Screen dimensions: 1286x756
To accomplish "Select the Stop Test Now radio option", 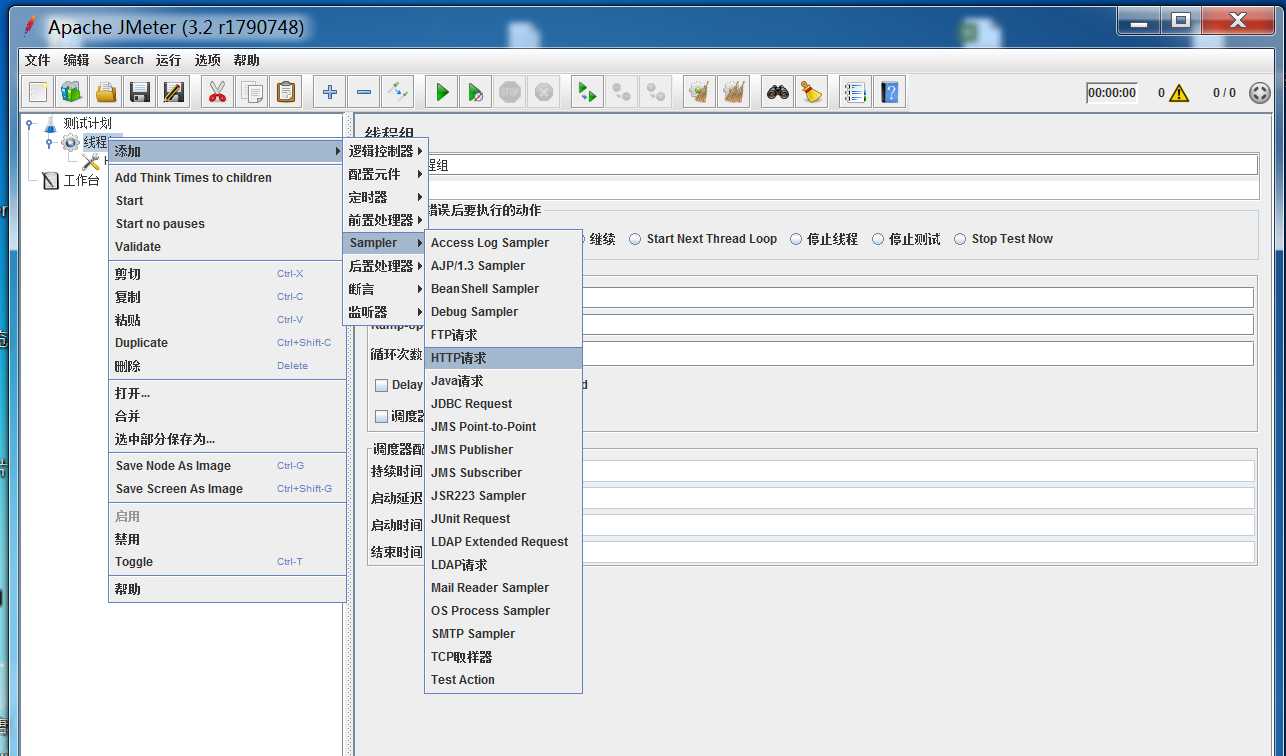I will coord(961,239).
